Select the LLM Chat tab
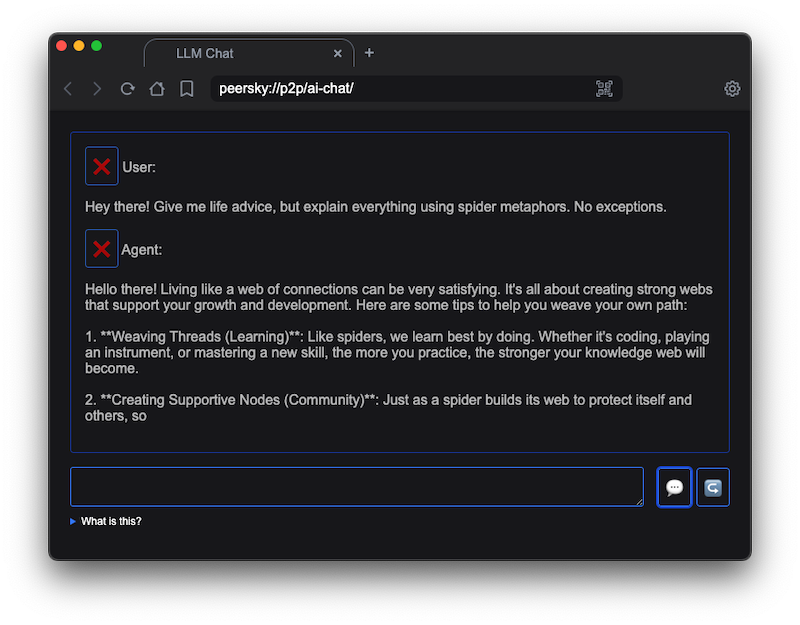 249,53
